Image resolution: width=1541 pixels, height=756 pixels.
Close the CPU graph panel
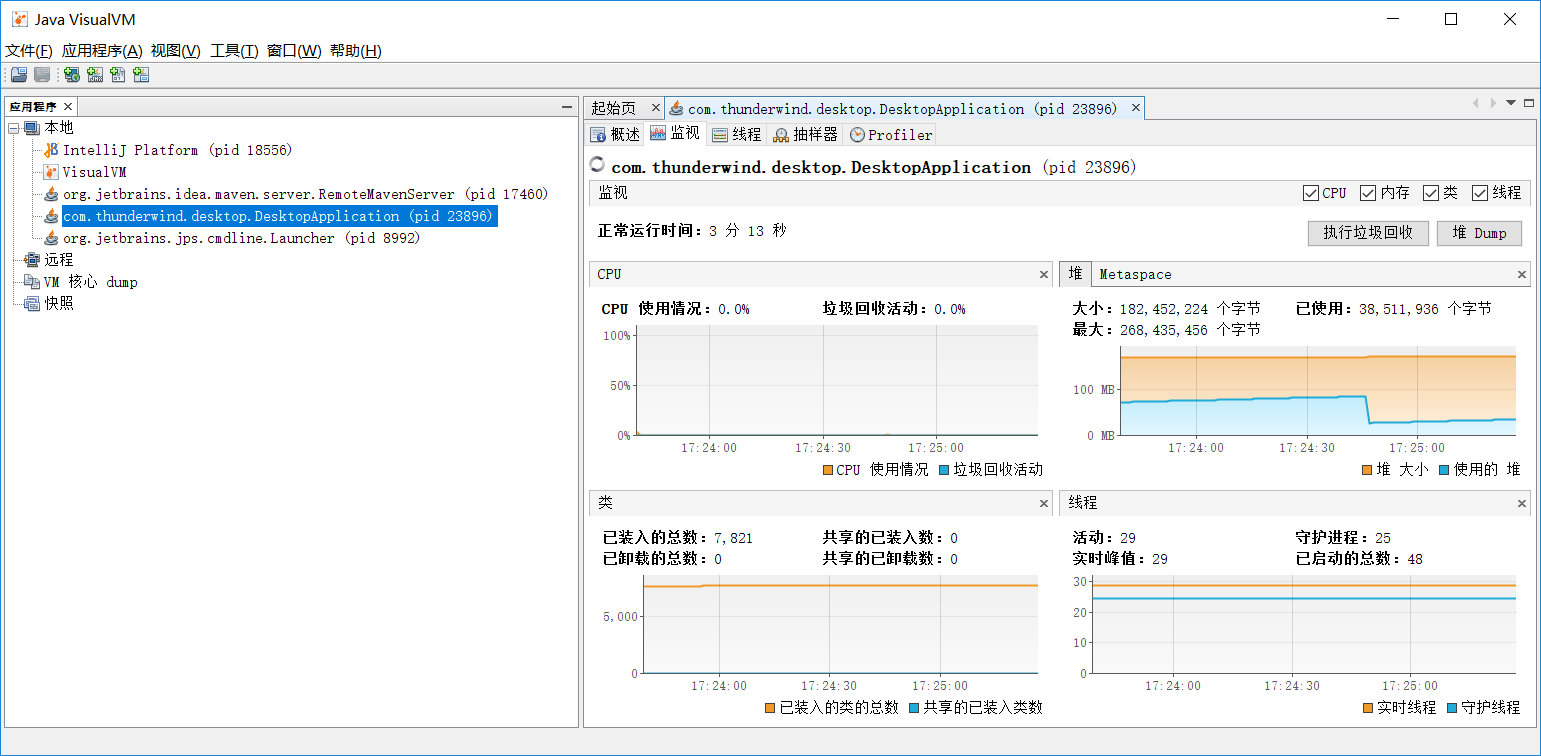click(x=1044, y=274)
